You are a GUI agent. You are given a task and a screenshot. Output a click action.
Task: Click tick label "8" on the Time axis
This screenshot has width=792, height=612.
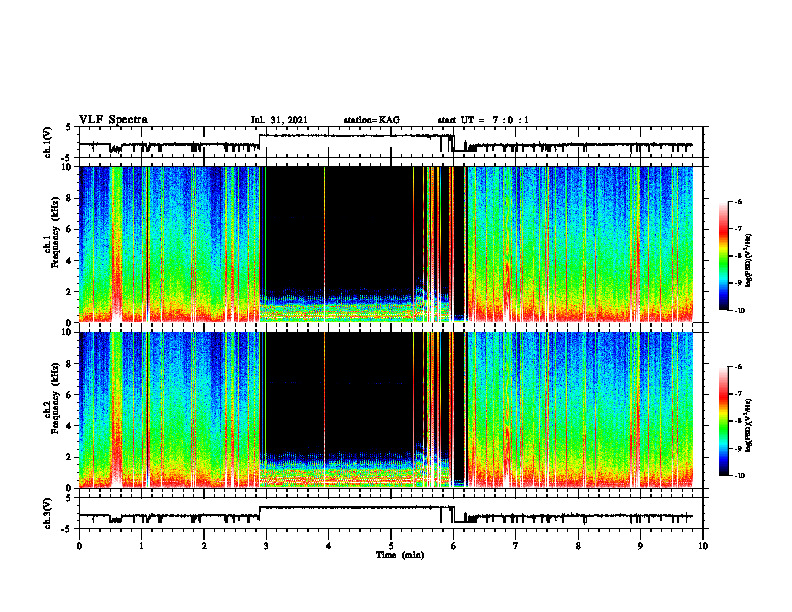tap(578, 546)
